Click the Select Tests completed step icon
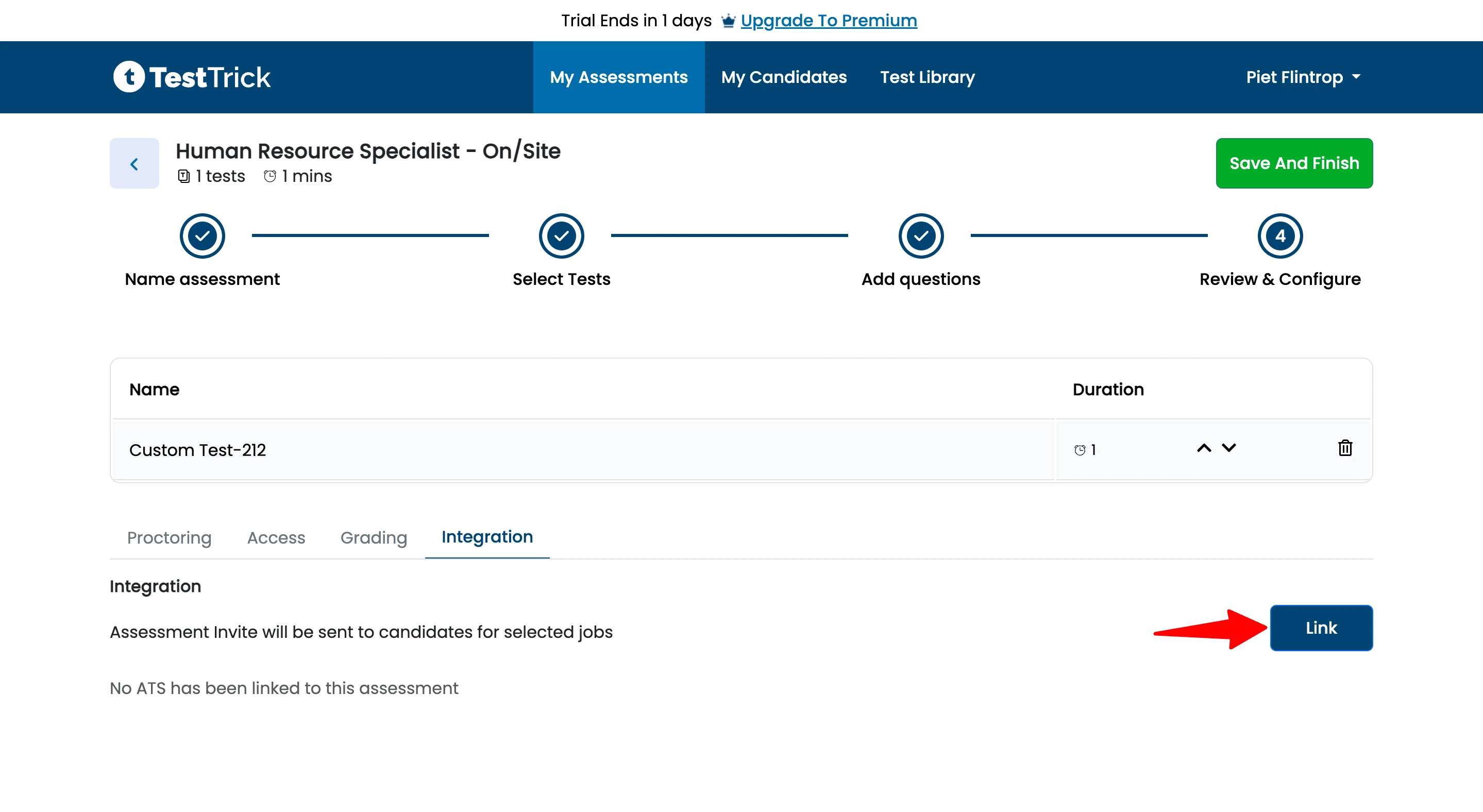The width and height of the screenshot is (1483, 812). [561, 235]
